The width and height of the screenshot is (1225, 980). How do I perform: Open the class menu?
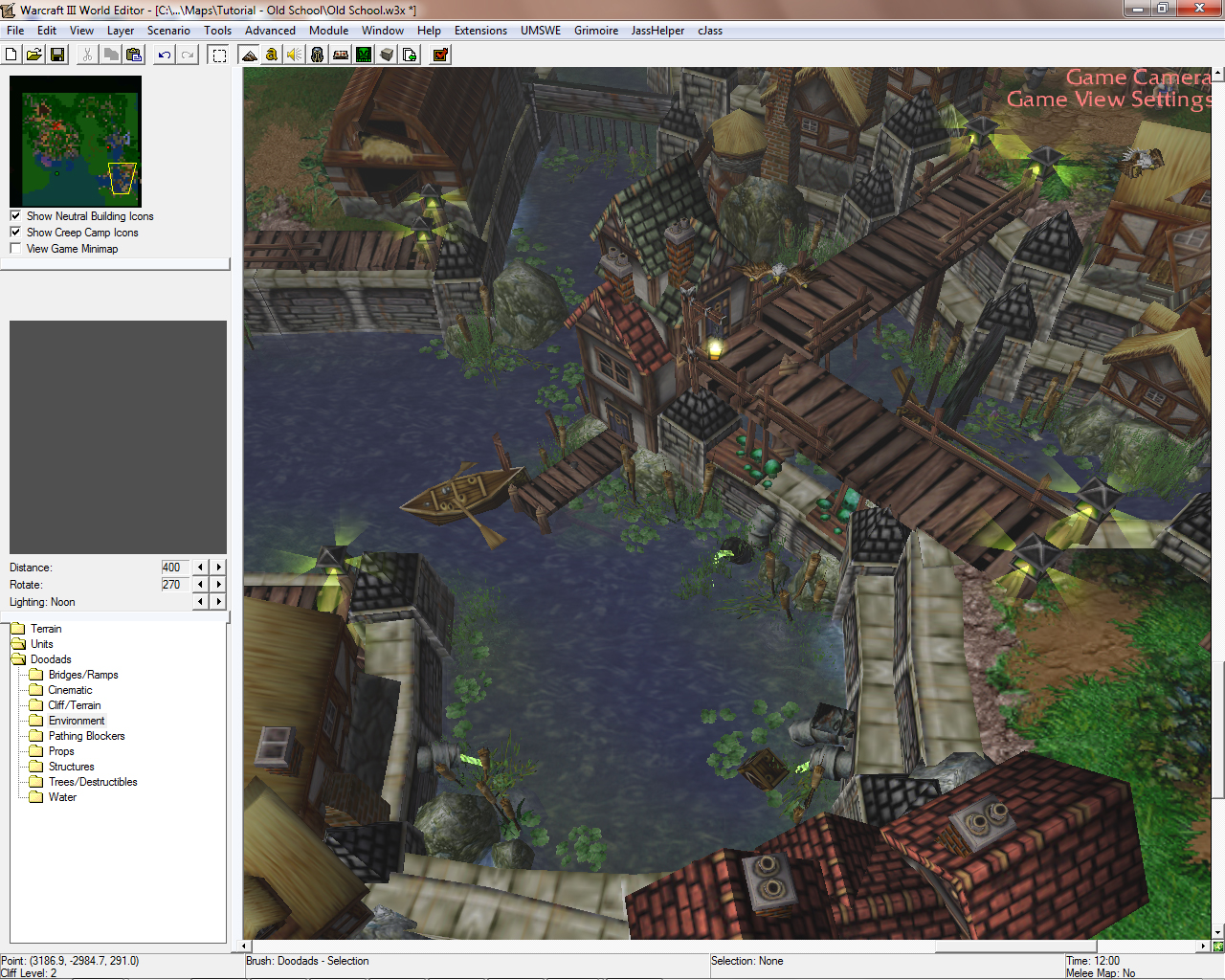point(710,31)
